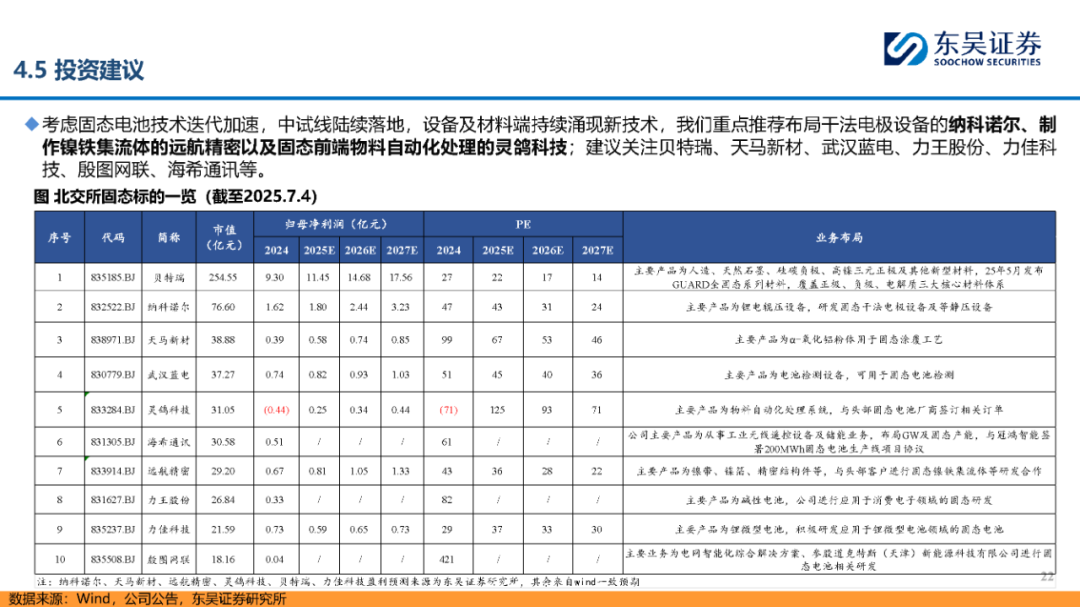Click the PE value 421
Viewport: 1080px width, 607px height.
click(447, 559)
